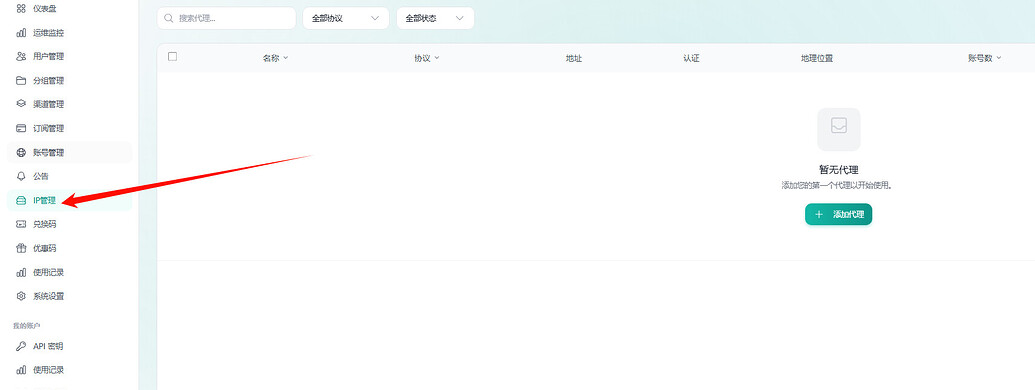The image size is (1035, 390).
Task: Click the 地理位置 column header
Action: point(817,58)
